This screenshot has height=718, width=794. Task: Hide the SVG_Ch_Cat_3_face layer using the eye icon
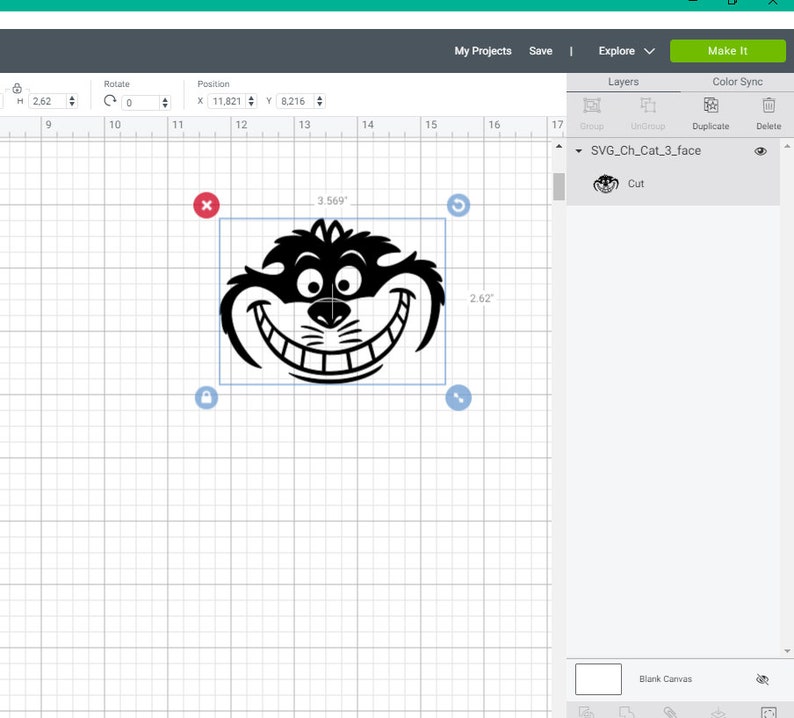760,151
